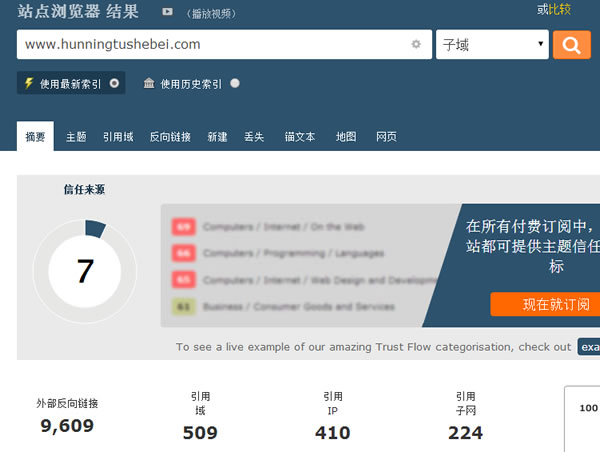
Task: Click the 比较 link
Action: [559, 9]
